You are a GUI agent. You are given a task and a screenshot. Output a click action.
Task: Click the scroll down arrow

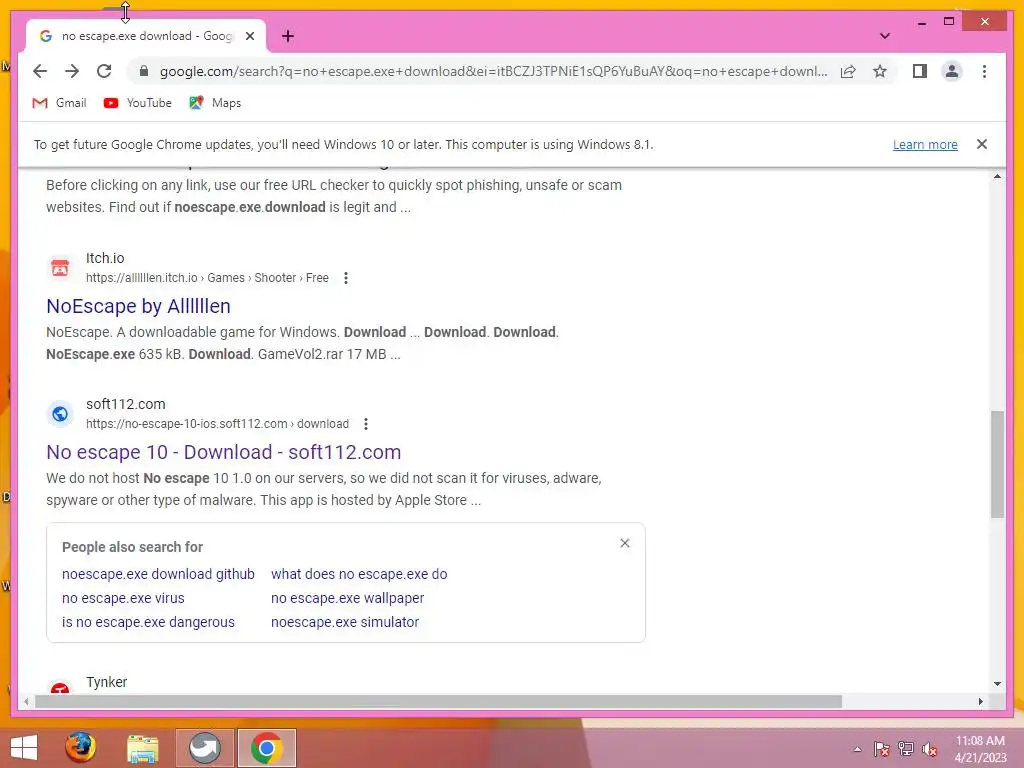coord(997,684)
